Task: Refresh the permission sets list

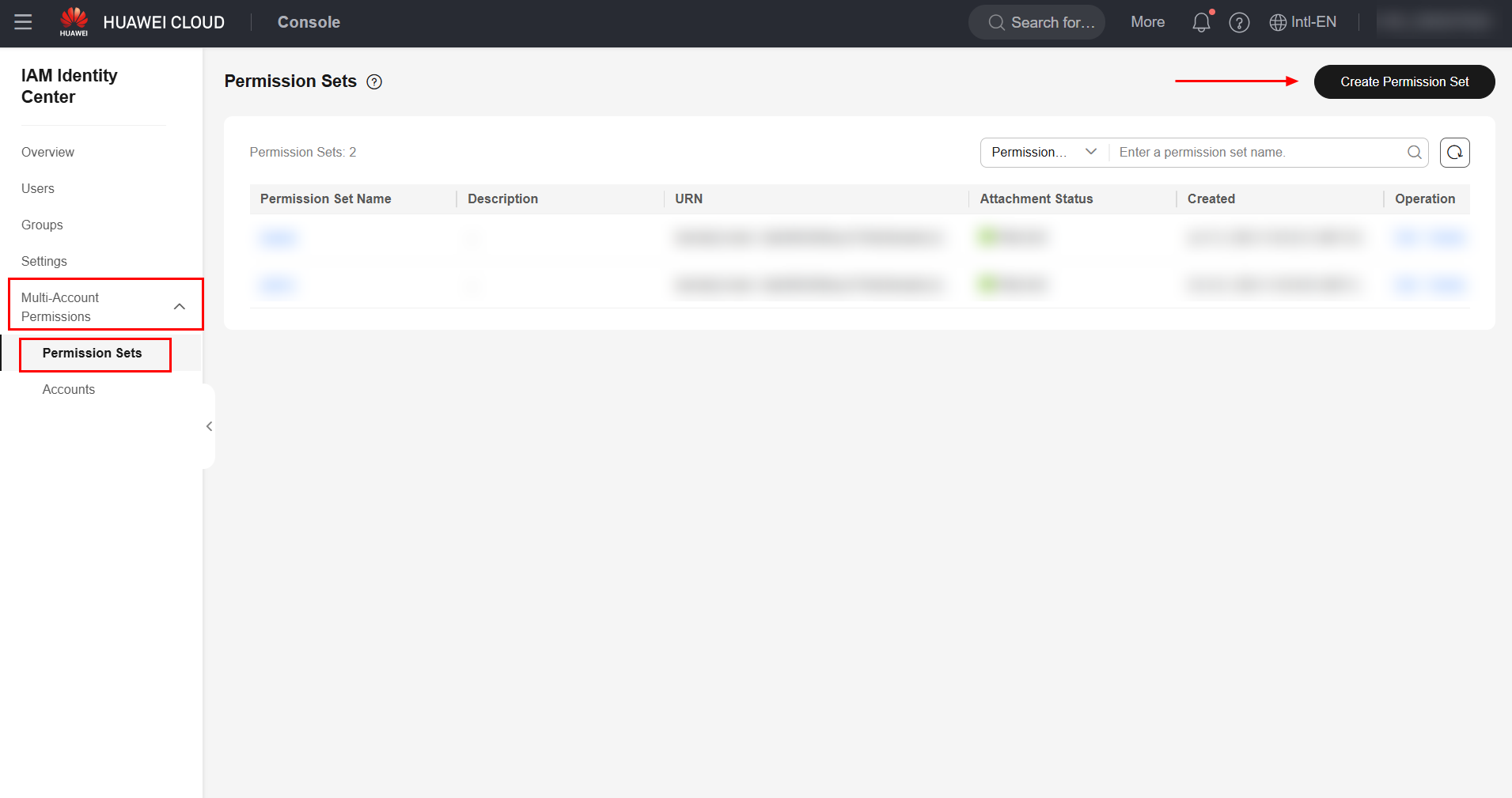Action: tap(1454, 153)
